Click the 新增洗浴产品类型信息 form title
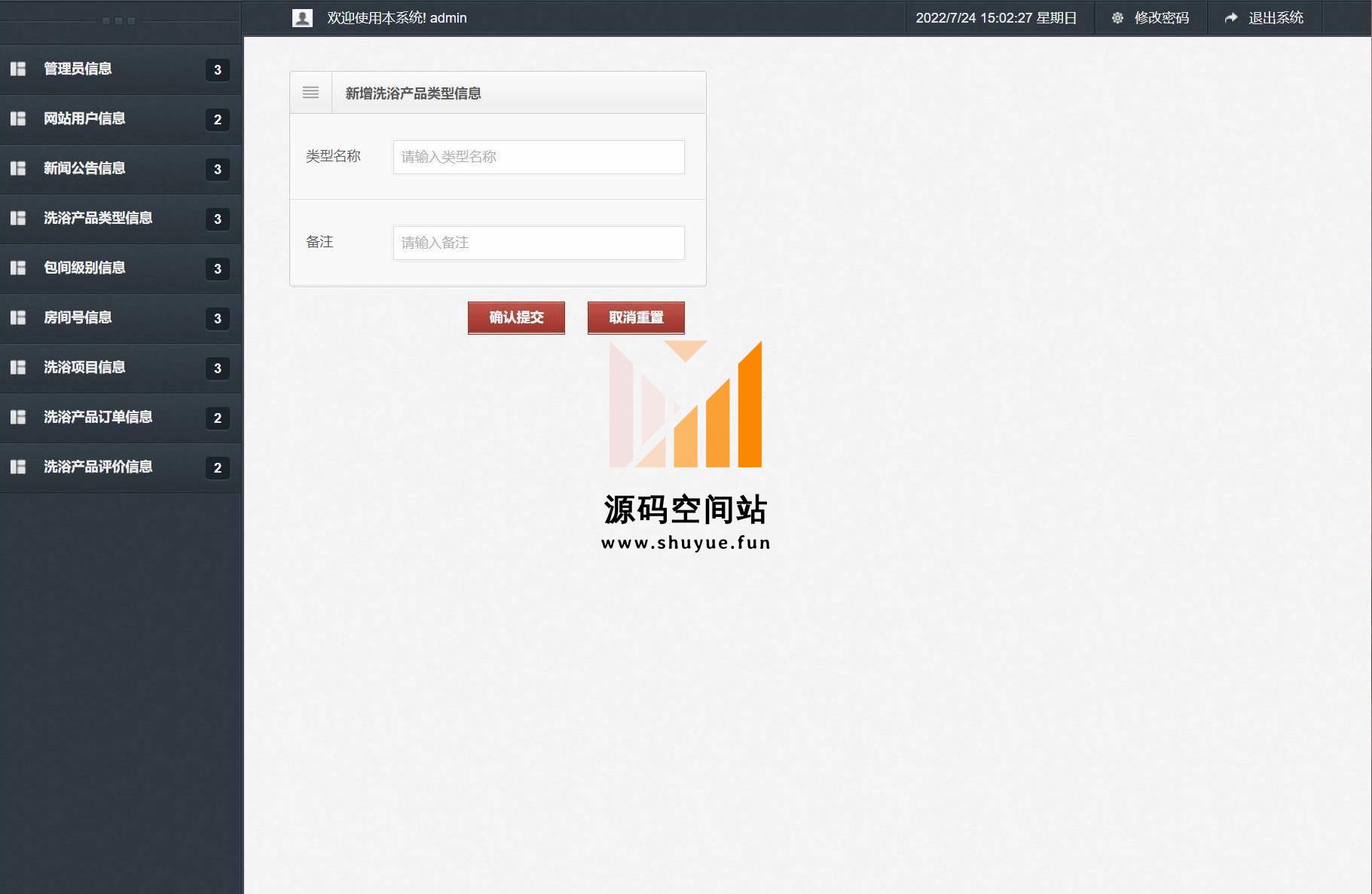The height and width of the screenshot is (894, 1372). click(413, 93)
